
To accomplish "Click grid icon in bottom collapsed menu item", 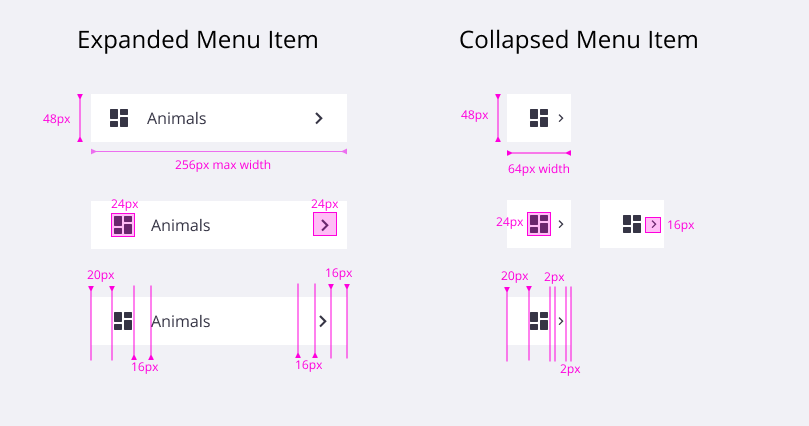I will 539,321.
